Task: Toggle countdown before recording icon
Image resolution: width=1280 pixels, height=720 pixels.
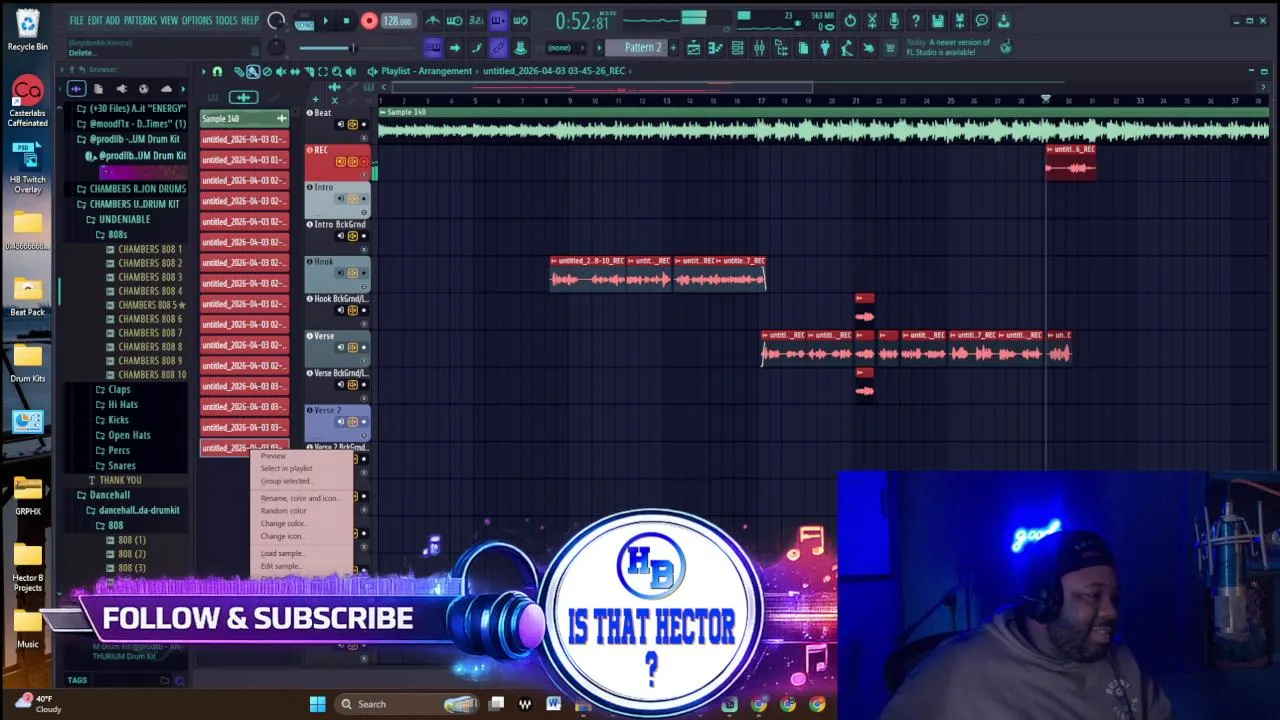Action: [x=476, y=21]
